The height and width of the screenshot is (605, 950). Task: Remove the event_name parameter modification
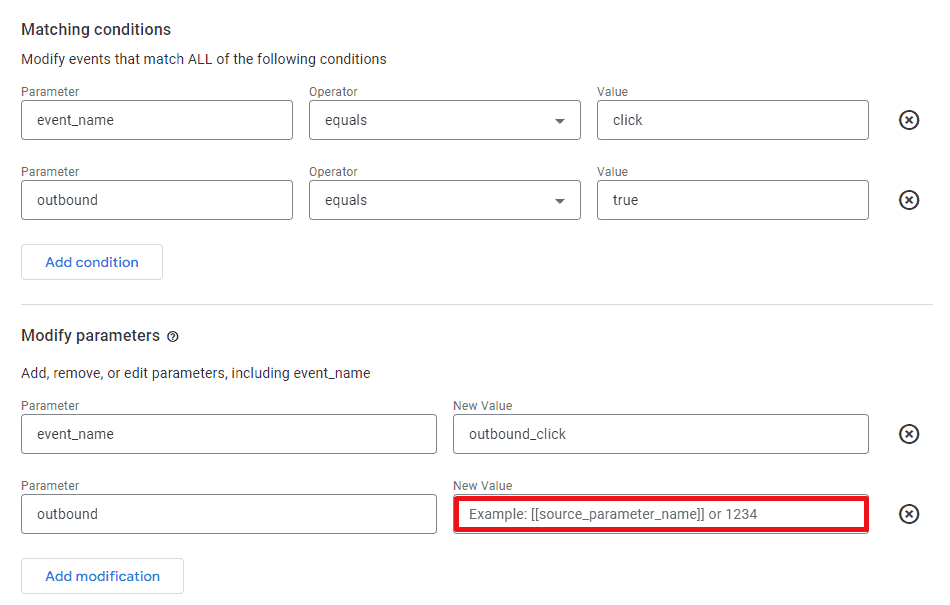coord(908,433)
